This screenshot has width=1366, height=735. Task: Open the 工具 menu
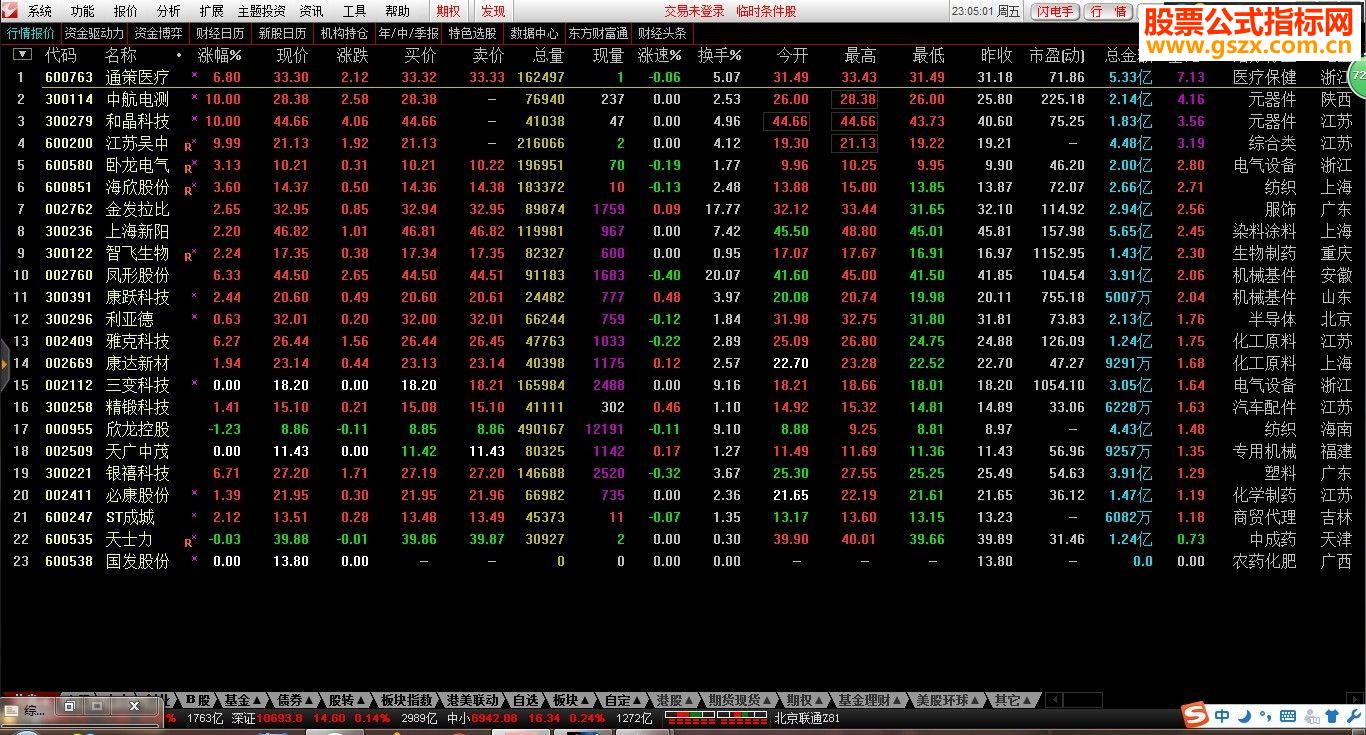(x=354, y=11)
